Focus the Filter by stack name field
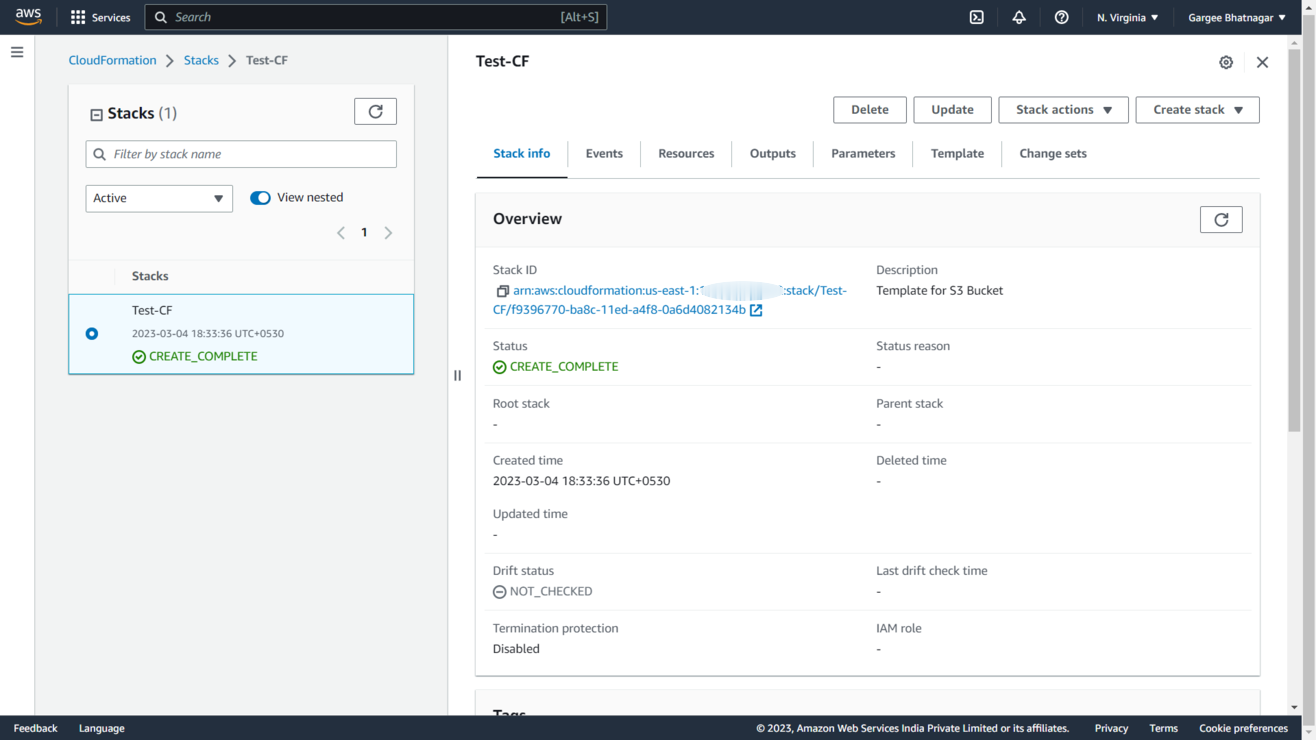Screen dimensions: 1316x740 [250, 154]
